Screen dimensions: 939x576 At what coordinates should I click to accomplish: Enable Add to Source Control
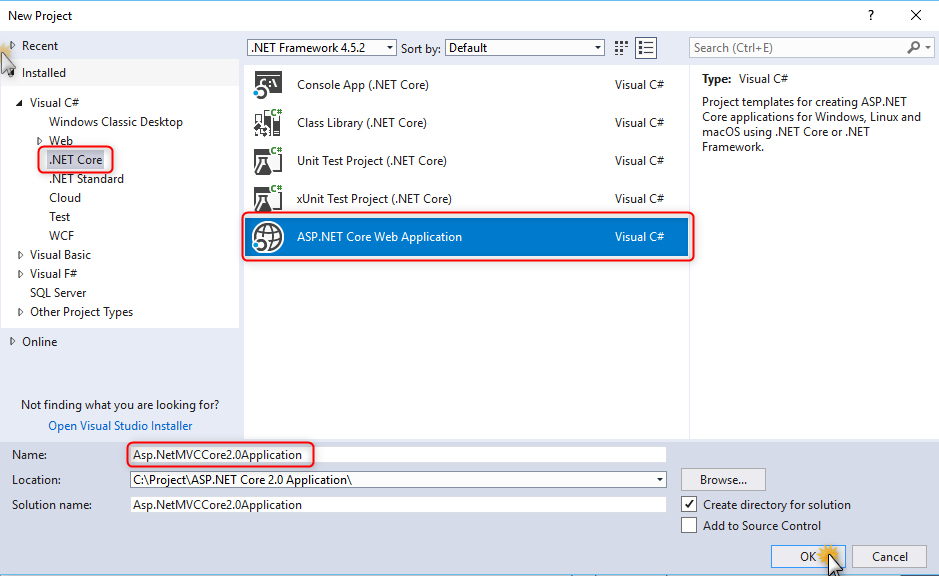[x=689, y=524]
